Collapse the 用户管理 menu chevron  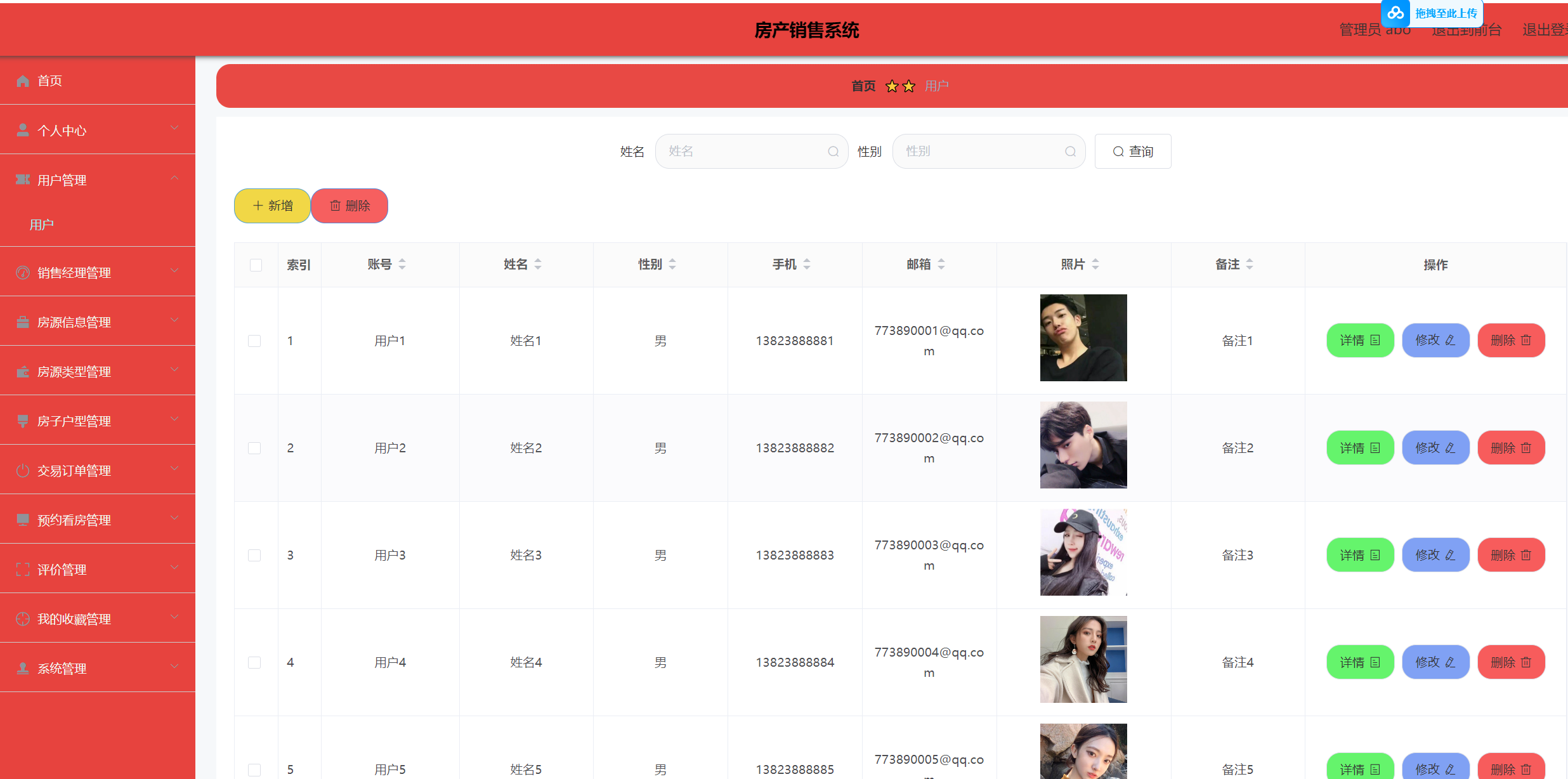(x=174, y=178)
